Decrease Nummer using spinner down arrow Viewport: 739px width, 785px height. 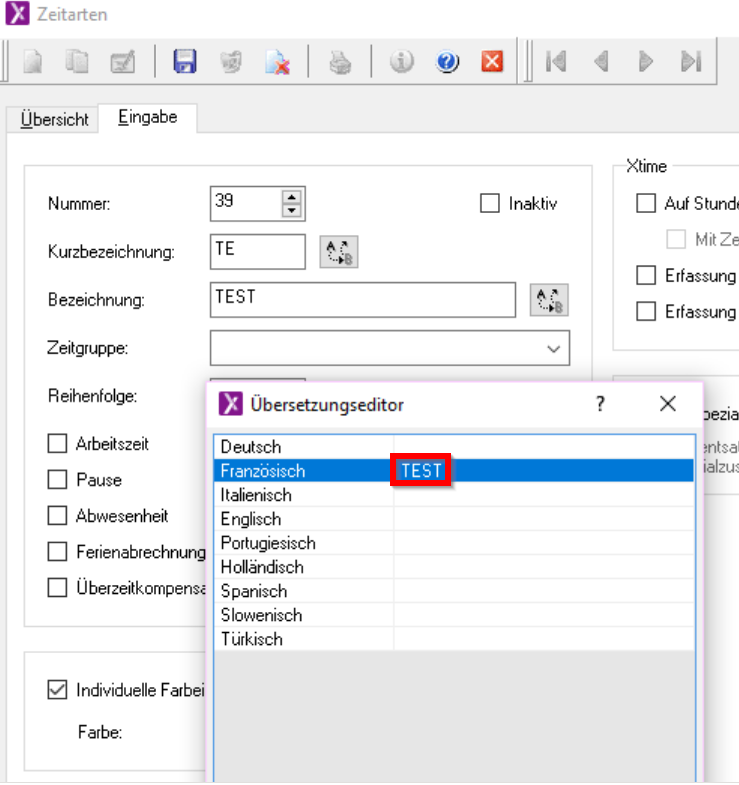(x=292, y=211)
